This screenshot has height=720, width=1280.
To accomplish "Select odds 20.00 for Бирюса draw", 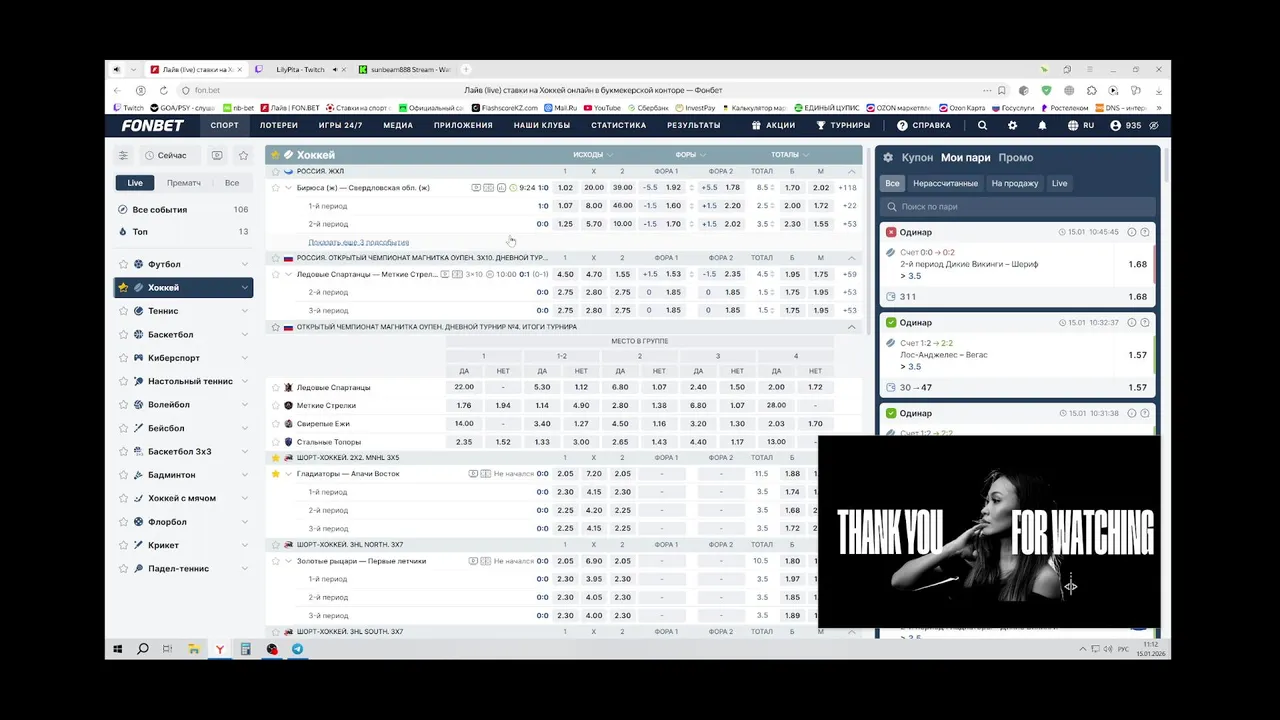I will (x=594, y=188).
